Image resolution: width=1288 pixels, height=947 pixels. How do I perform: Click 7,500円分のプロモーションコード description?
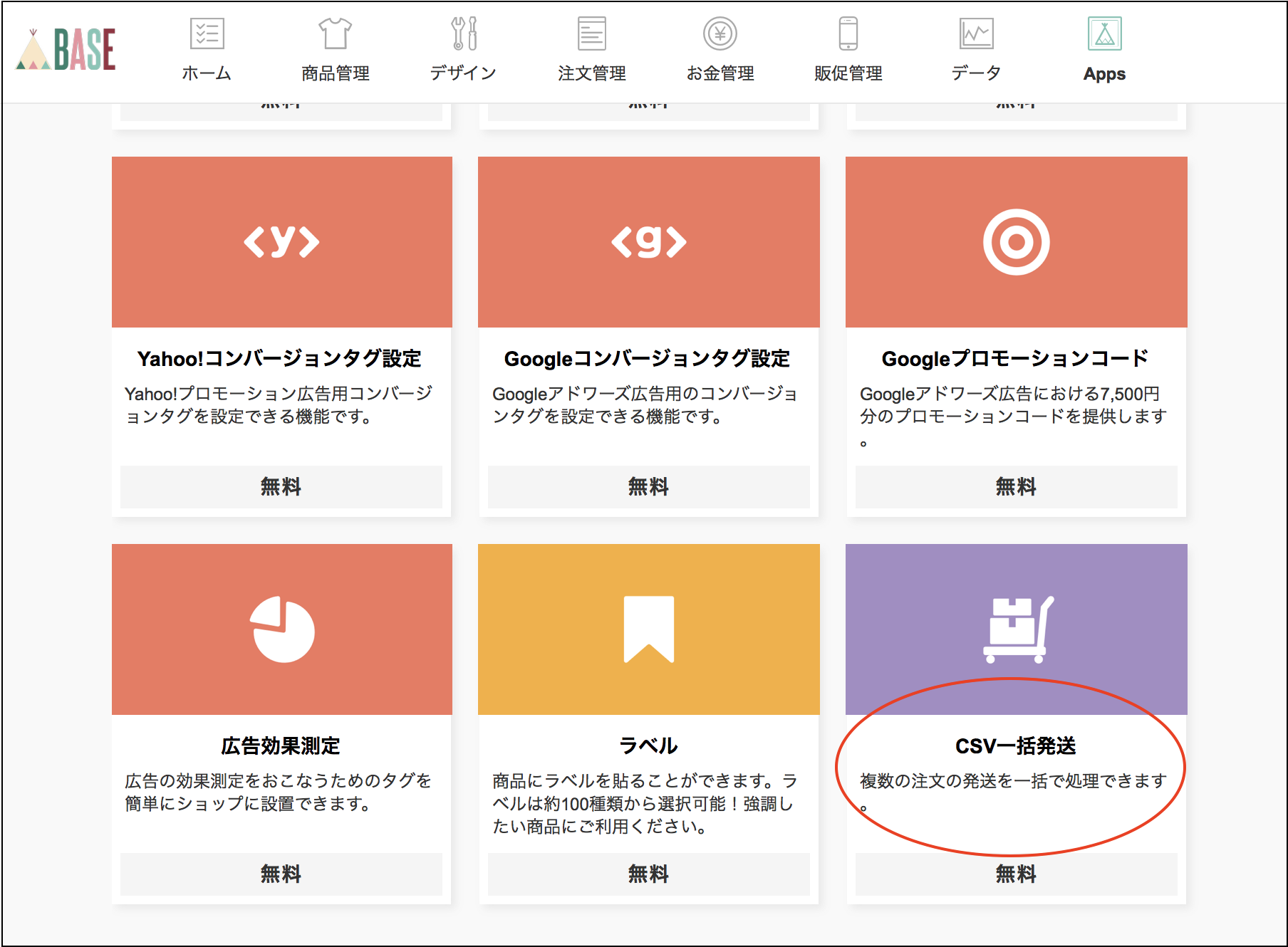tap(1013, 416)
